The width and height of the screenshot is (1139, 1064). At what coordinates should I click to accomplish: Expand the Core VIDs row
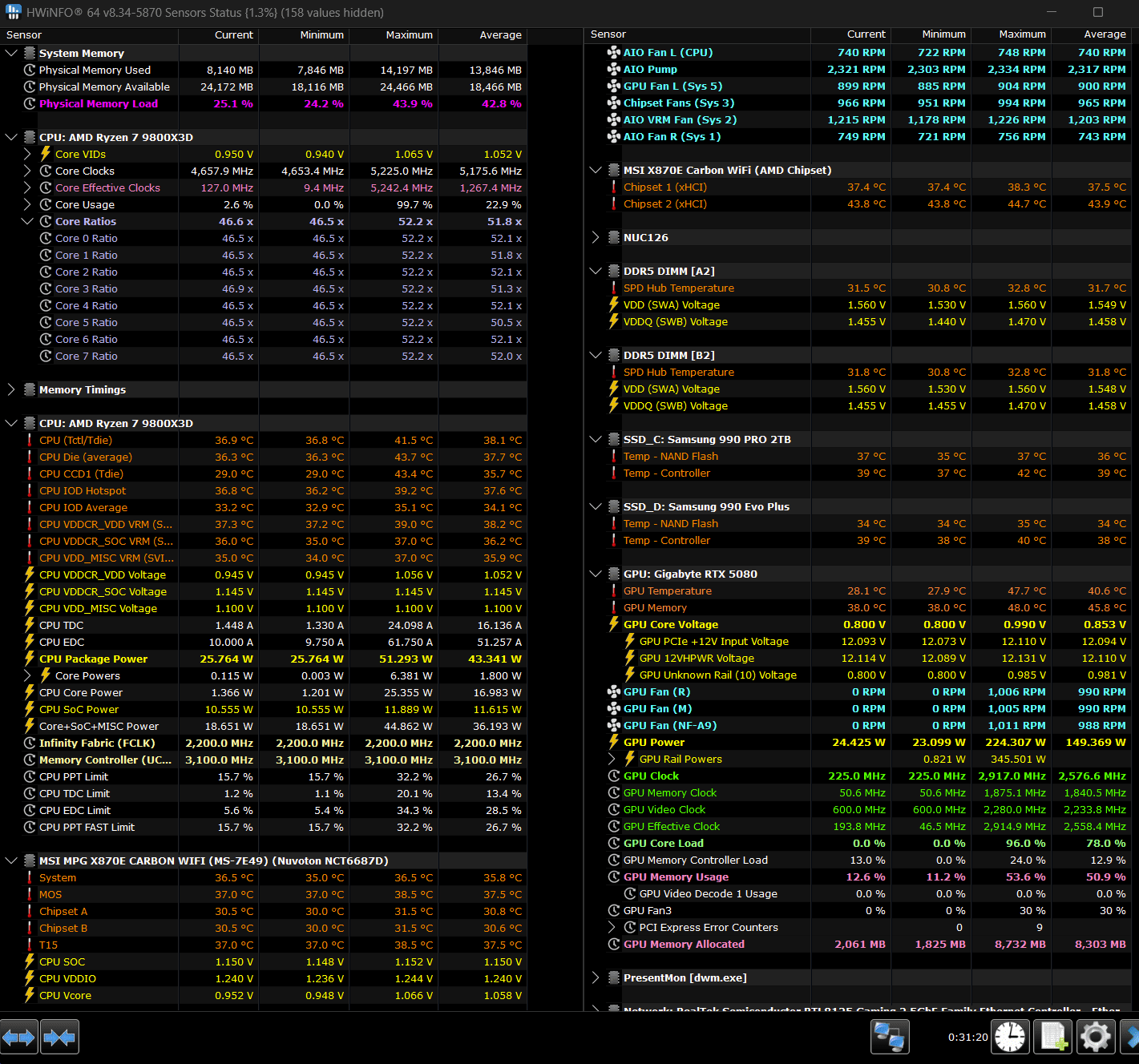pyautogui.click(x=27, y=155)
